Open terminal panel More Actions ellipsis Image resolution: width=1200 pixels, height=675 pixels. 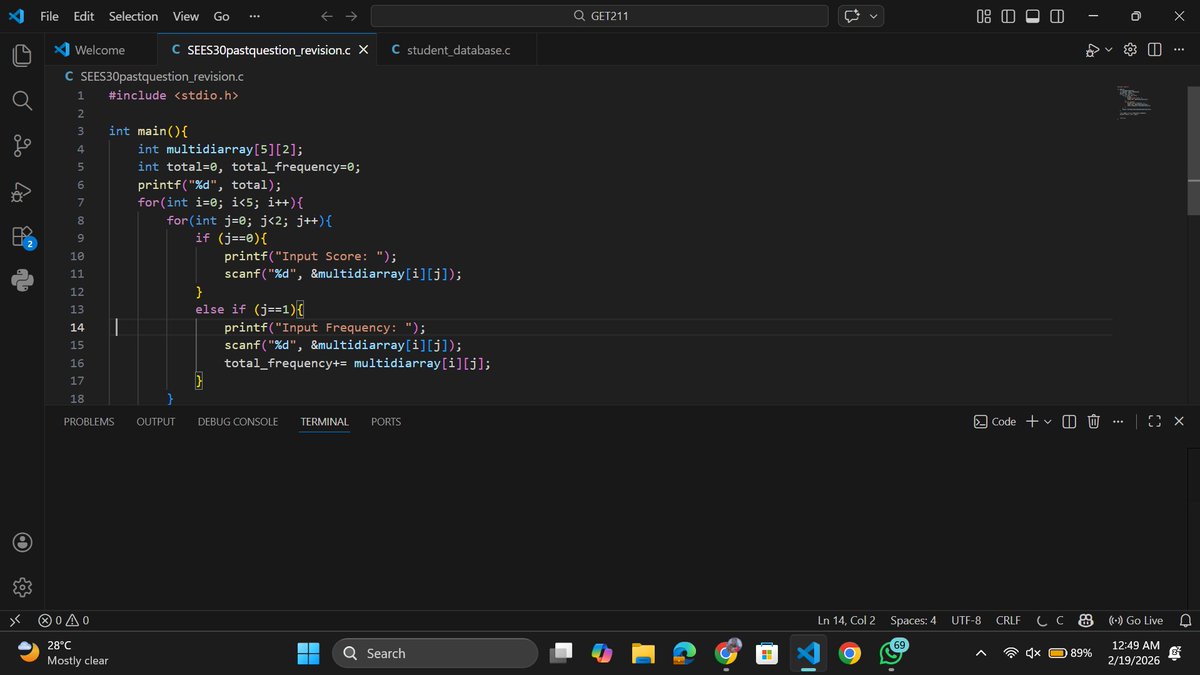click(x=1119, y=422)
